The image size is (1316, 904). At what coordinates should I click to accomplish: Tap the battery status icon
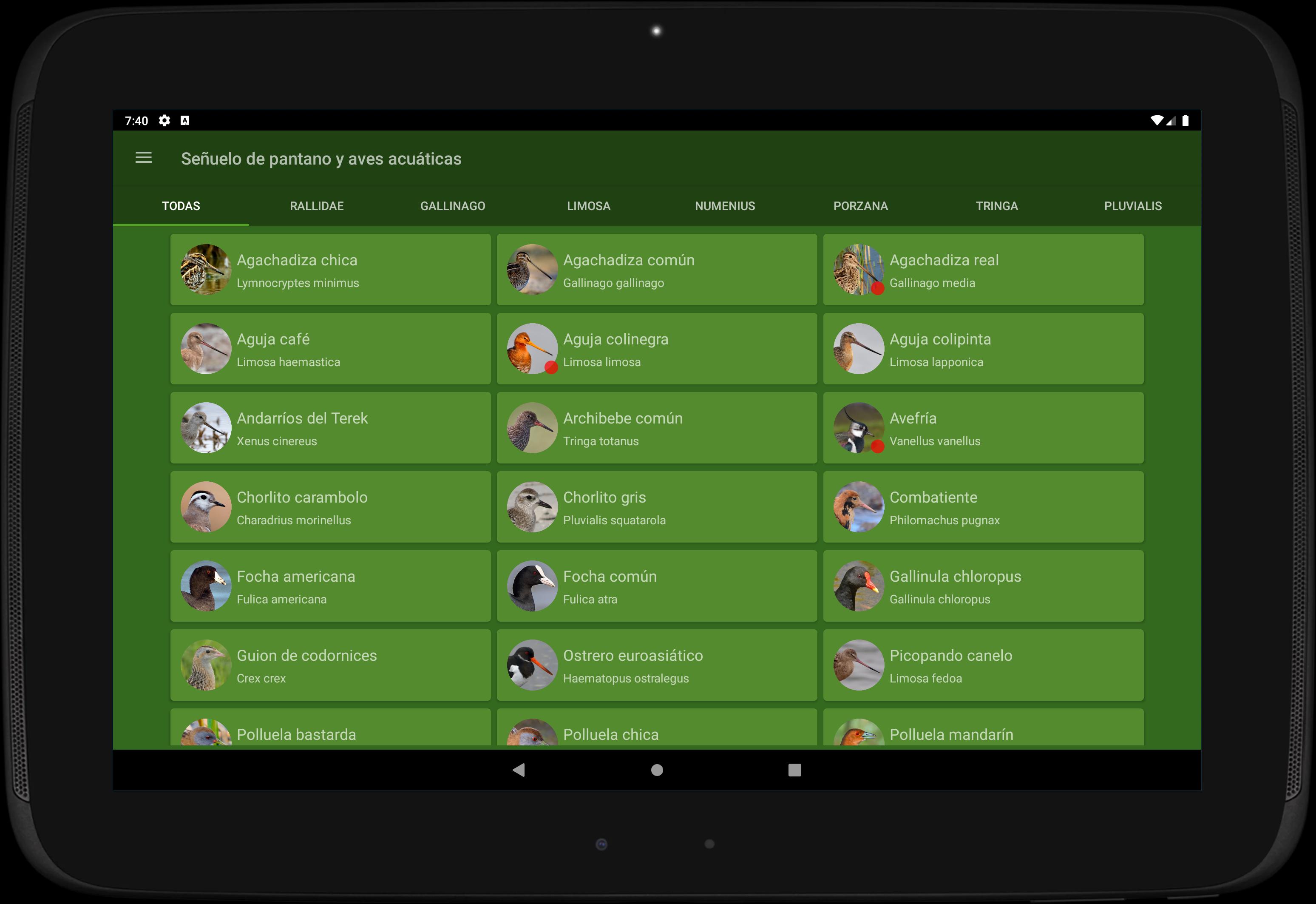[x=1185, y=120]
